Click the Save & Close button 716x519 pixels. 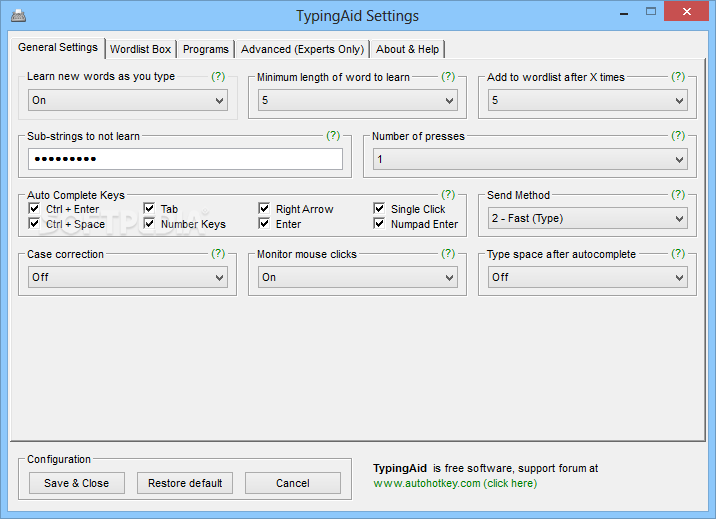pos(77,483)
